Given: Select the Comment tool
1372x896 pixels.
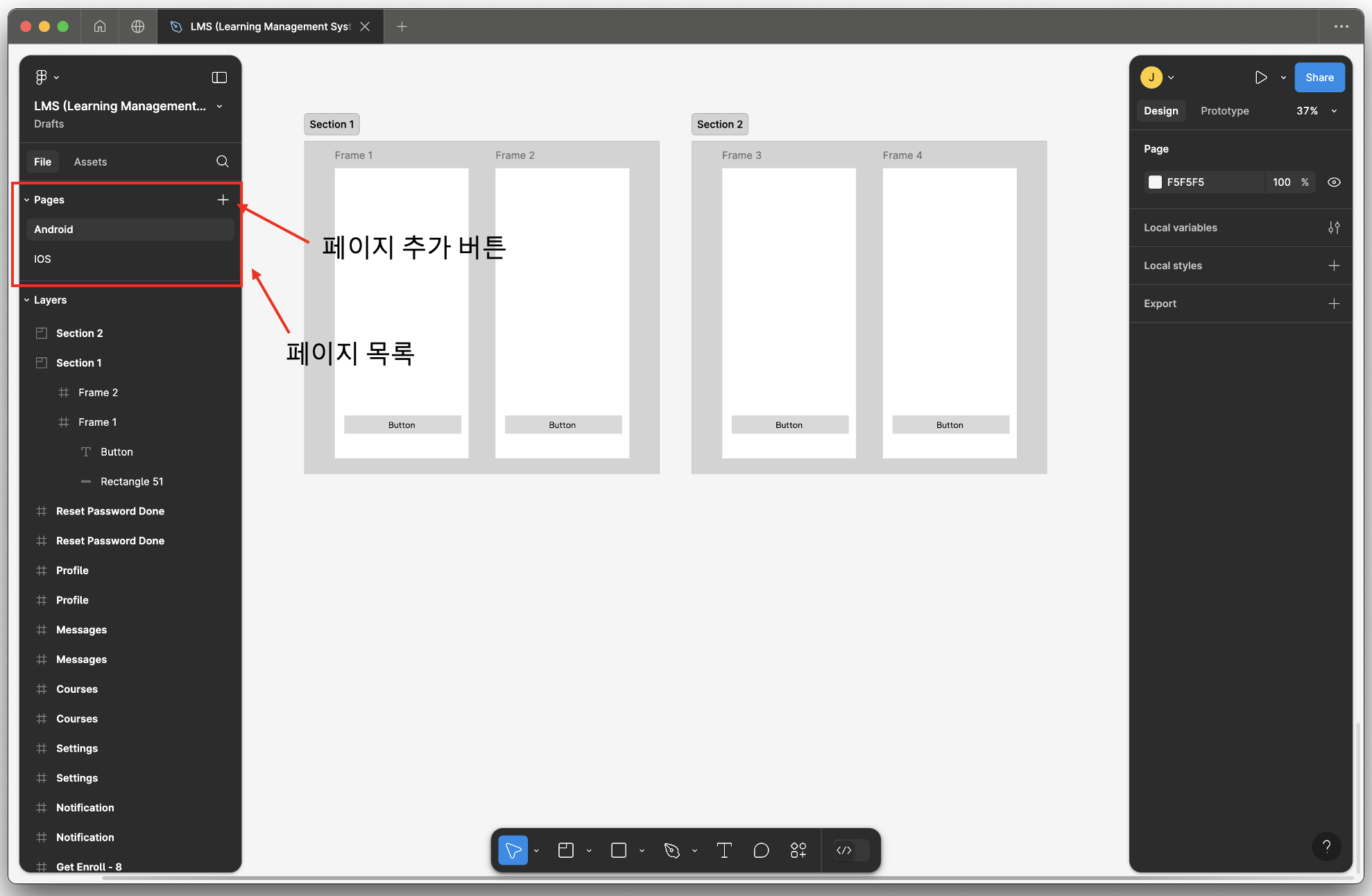Looking at the screenshot, I should [761, 850].
